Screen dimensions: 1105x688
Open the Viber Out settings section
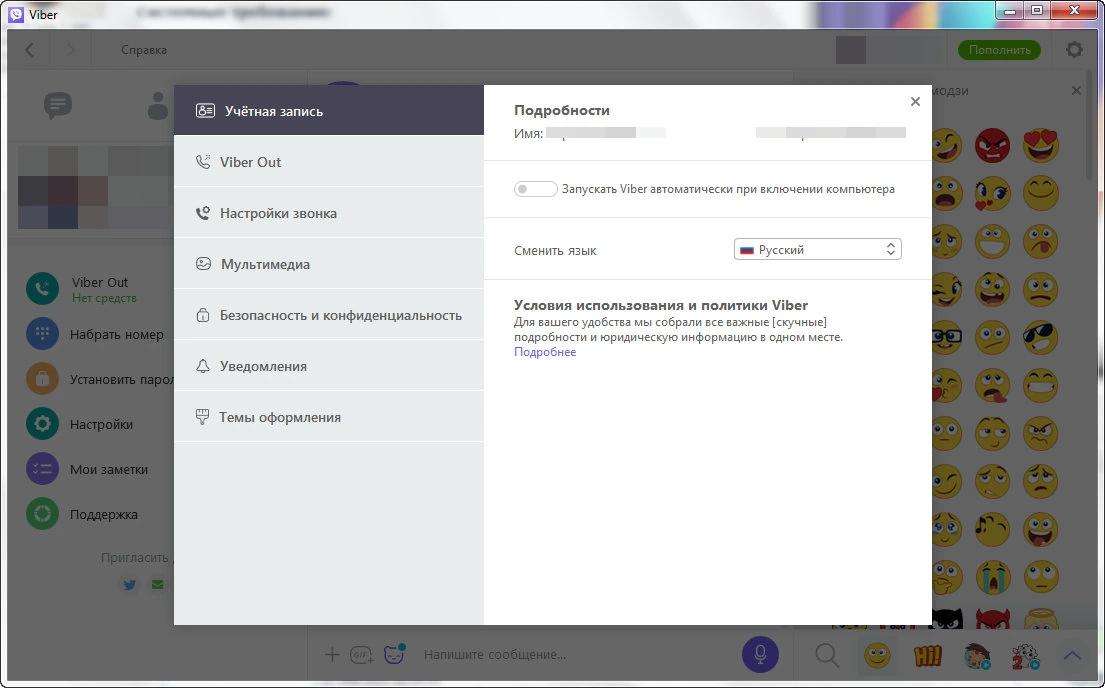click(328, 161)
